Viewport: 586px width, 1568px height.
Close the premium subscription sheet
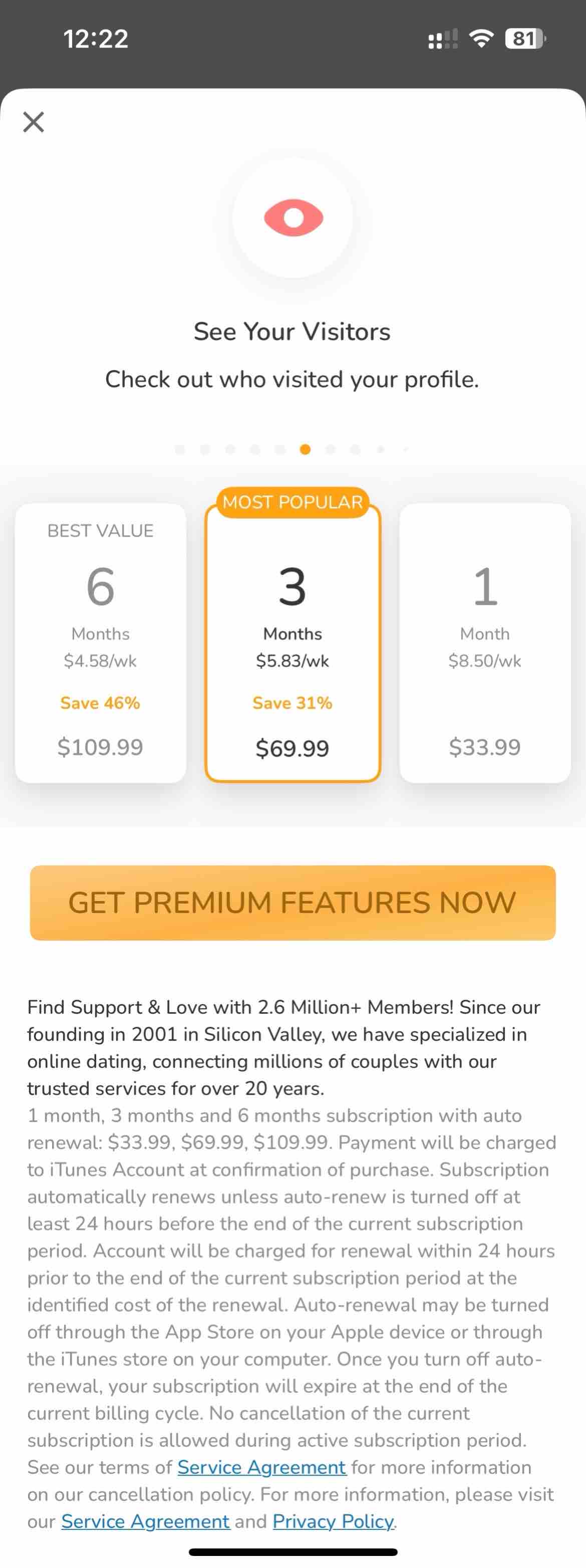point(34,122)
